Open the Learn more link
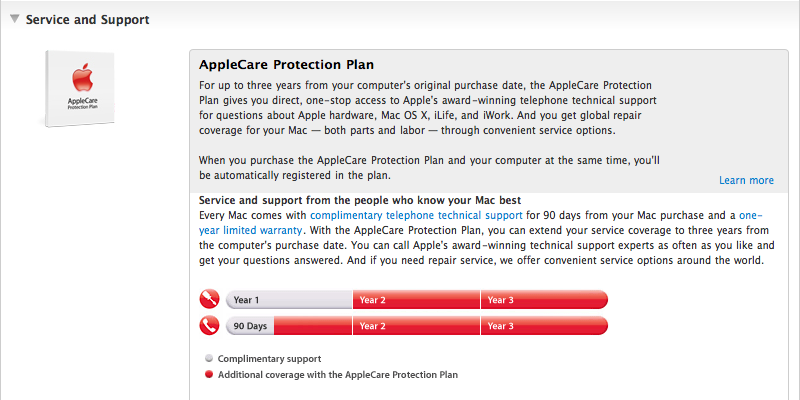 tap(745, 180)
